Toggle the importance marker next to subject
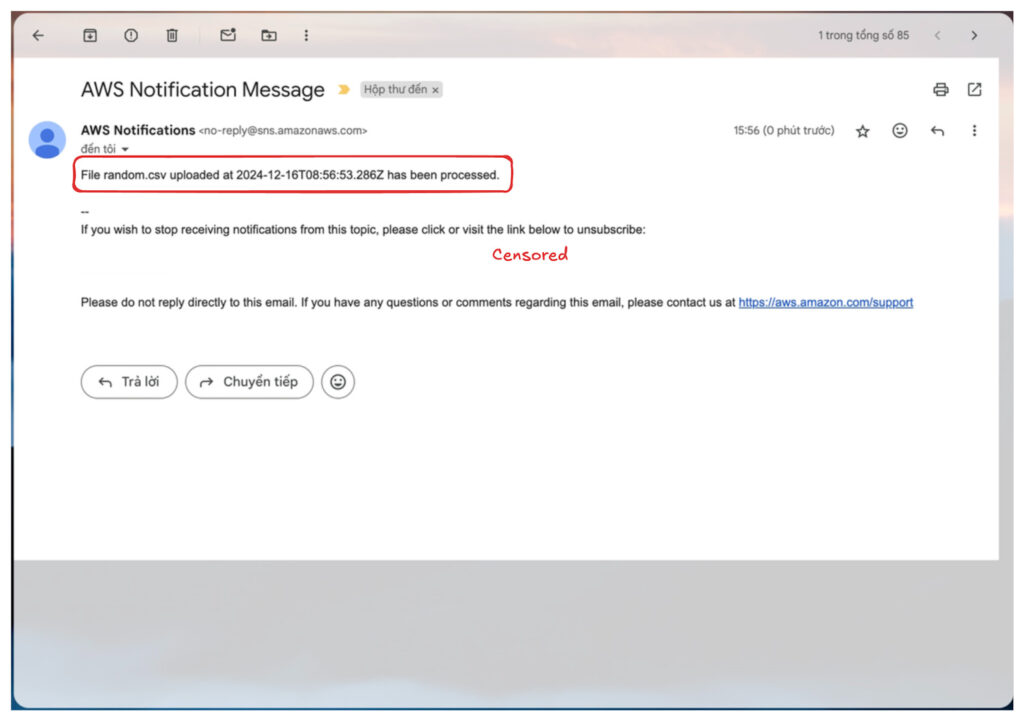 click(344, 89)
